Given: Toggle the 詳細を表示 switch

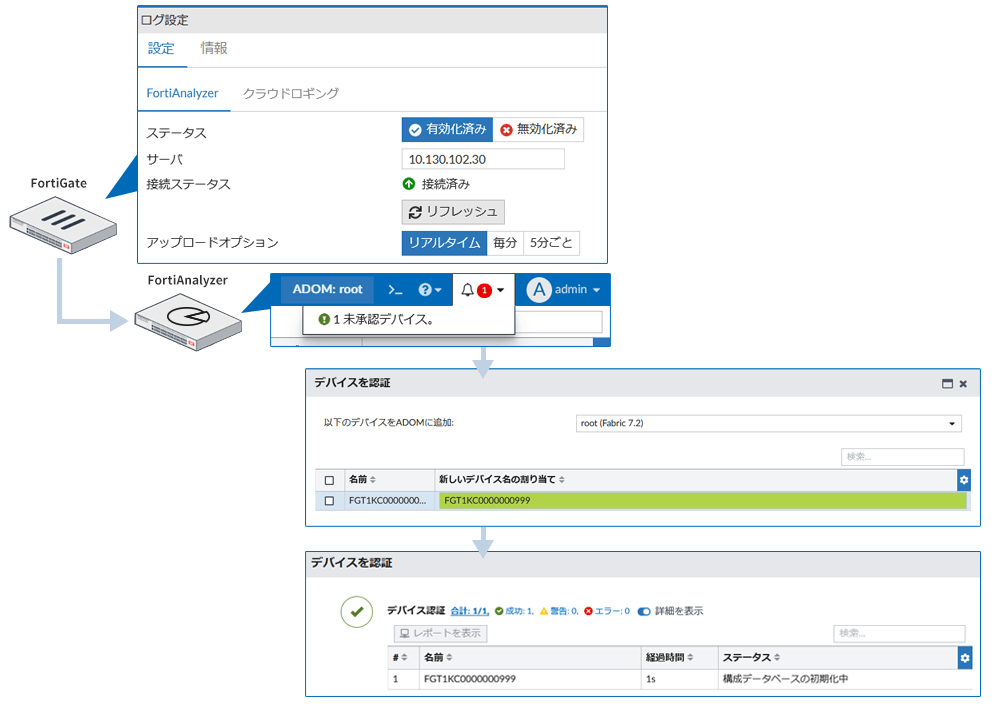Looking at the screenshot, I should click(x=644, y=611).
